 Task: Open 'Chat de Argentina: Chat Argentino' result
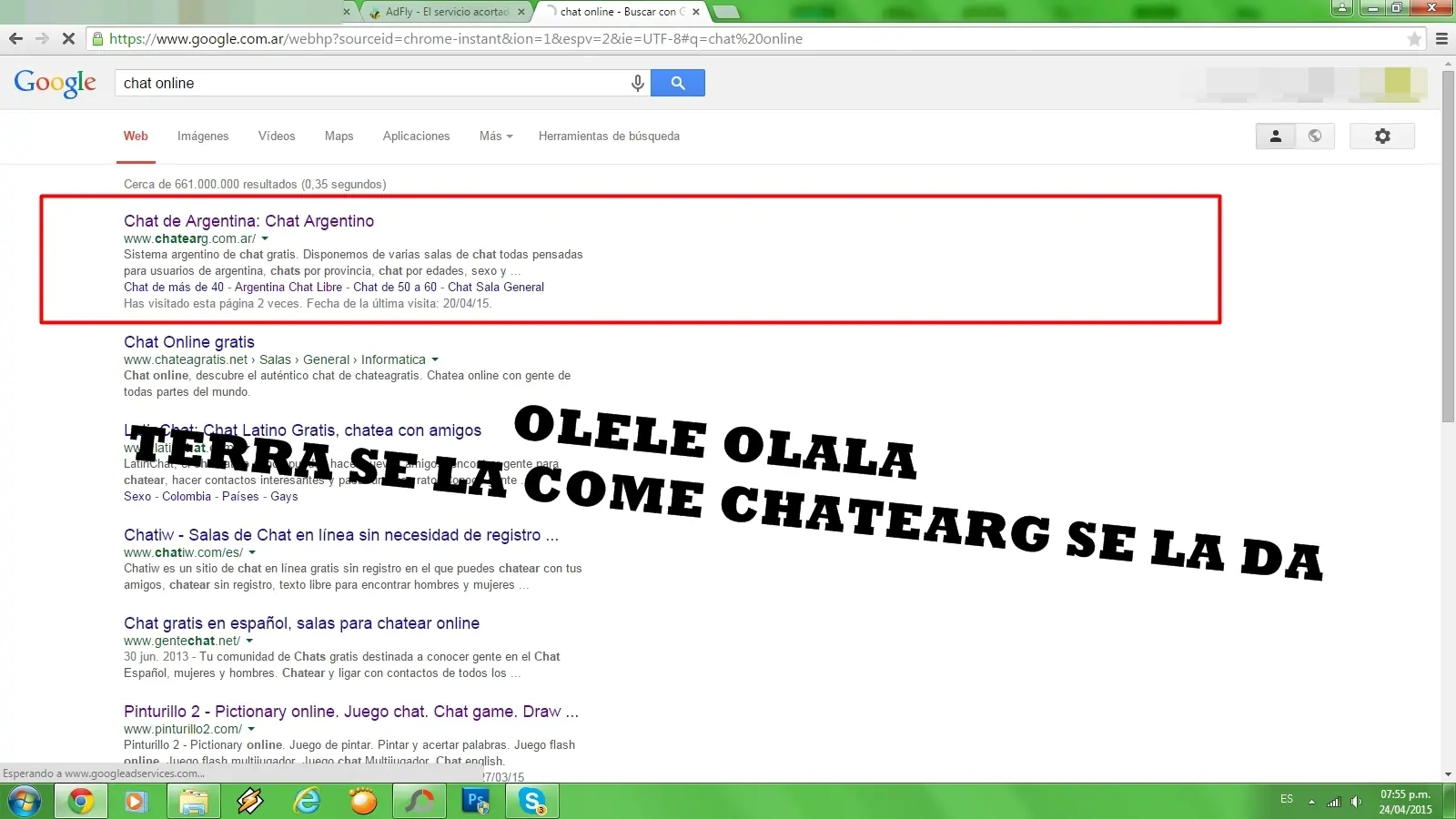point(248,221)
